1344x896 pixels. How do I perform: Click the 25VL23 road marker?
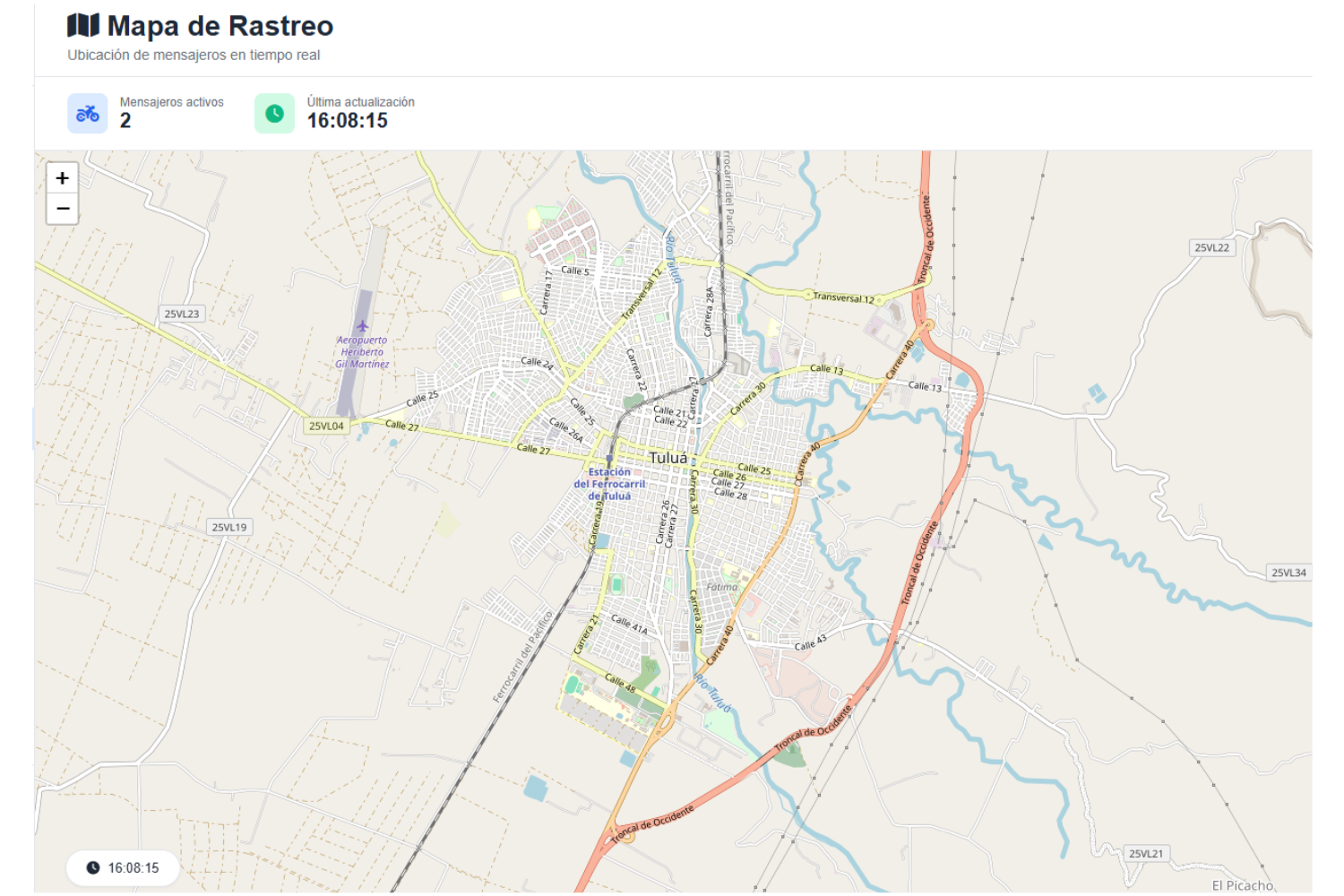pyautogui.click(x=182, y=314)
